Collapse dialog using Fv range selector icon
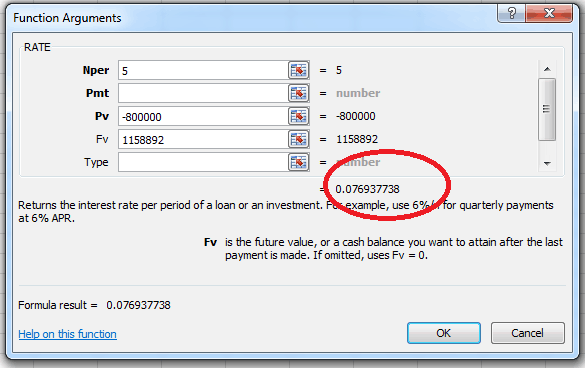 pyautogui.click(x=298, y=140)
